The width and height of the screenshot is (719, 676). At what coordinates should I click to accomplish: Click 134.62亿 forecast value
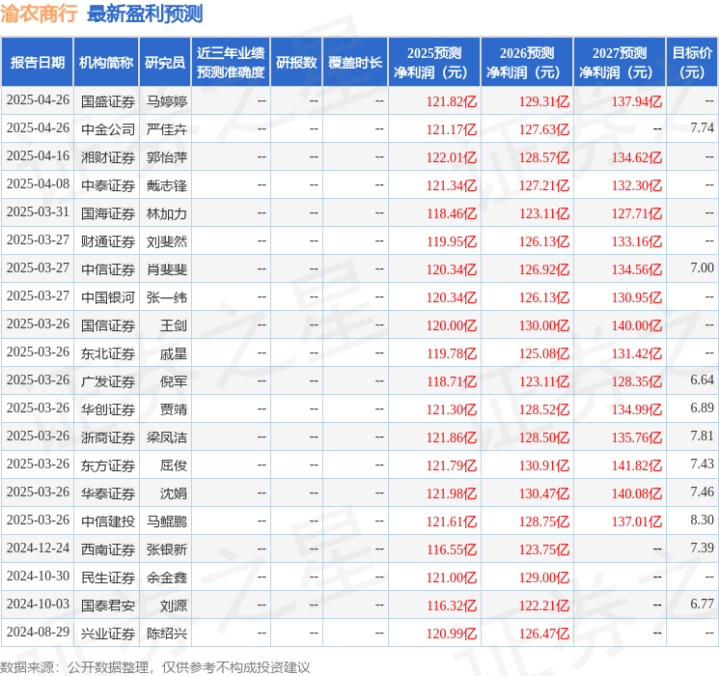click(x=637, y=157)
